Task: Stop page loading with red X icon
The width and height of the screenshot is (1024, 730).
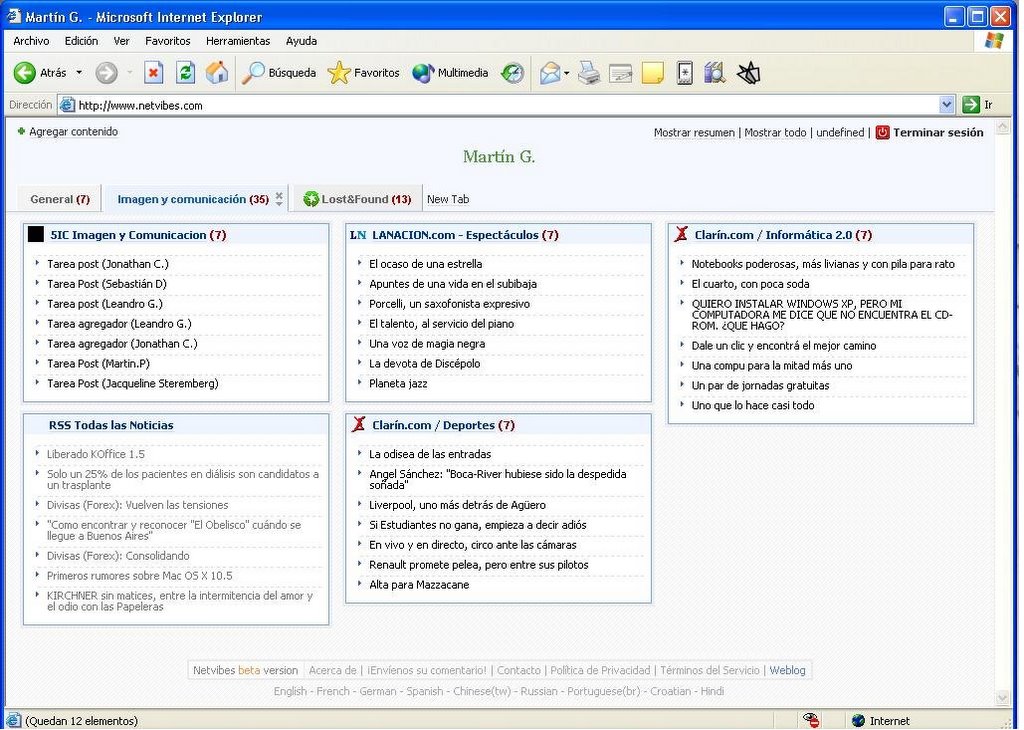Action: (153, 72)
